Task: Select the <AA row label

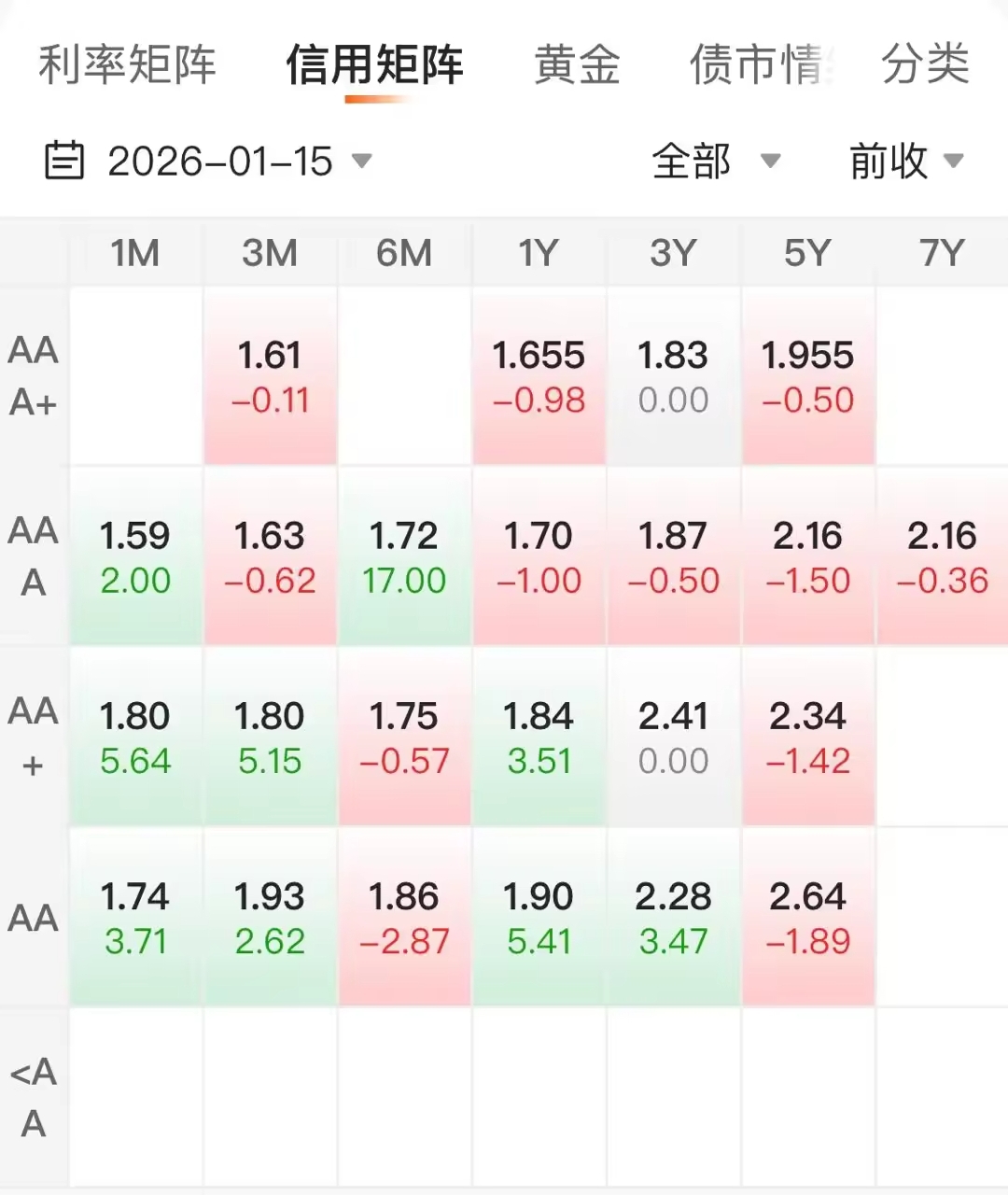Action: [x=34, y=1097]
